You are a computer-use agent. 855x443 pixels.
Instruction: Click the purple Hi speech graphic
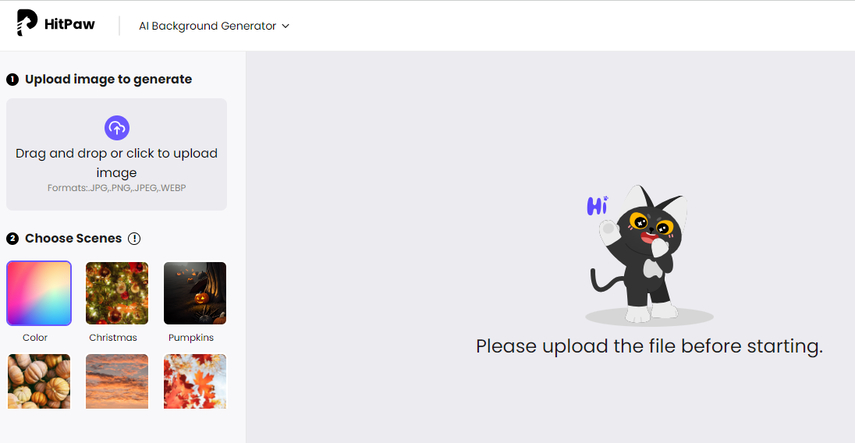click(x=597, y=206)
